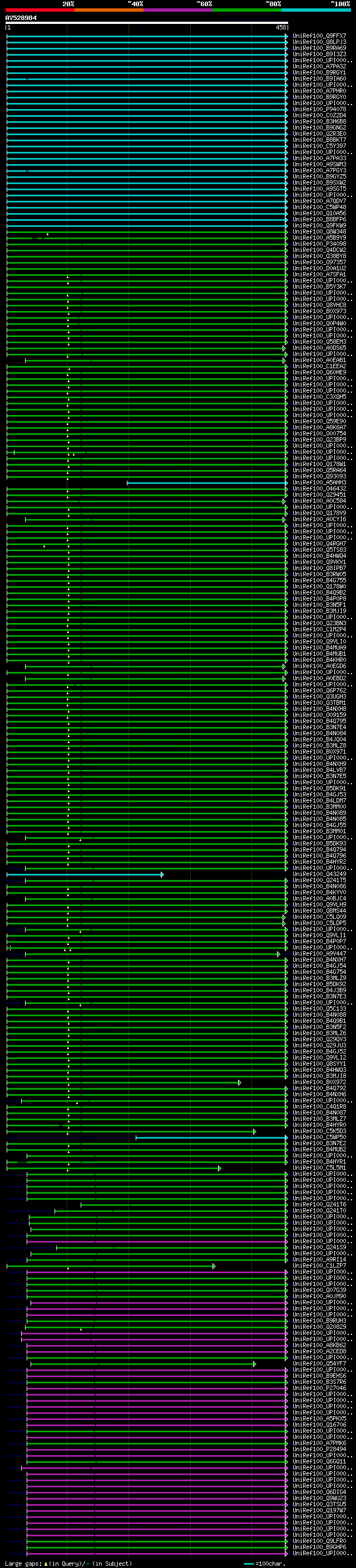Click the red 20% identity legend bar
The height and width of the screenshot is (1568, 356).
click(39, 11)
